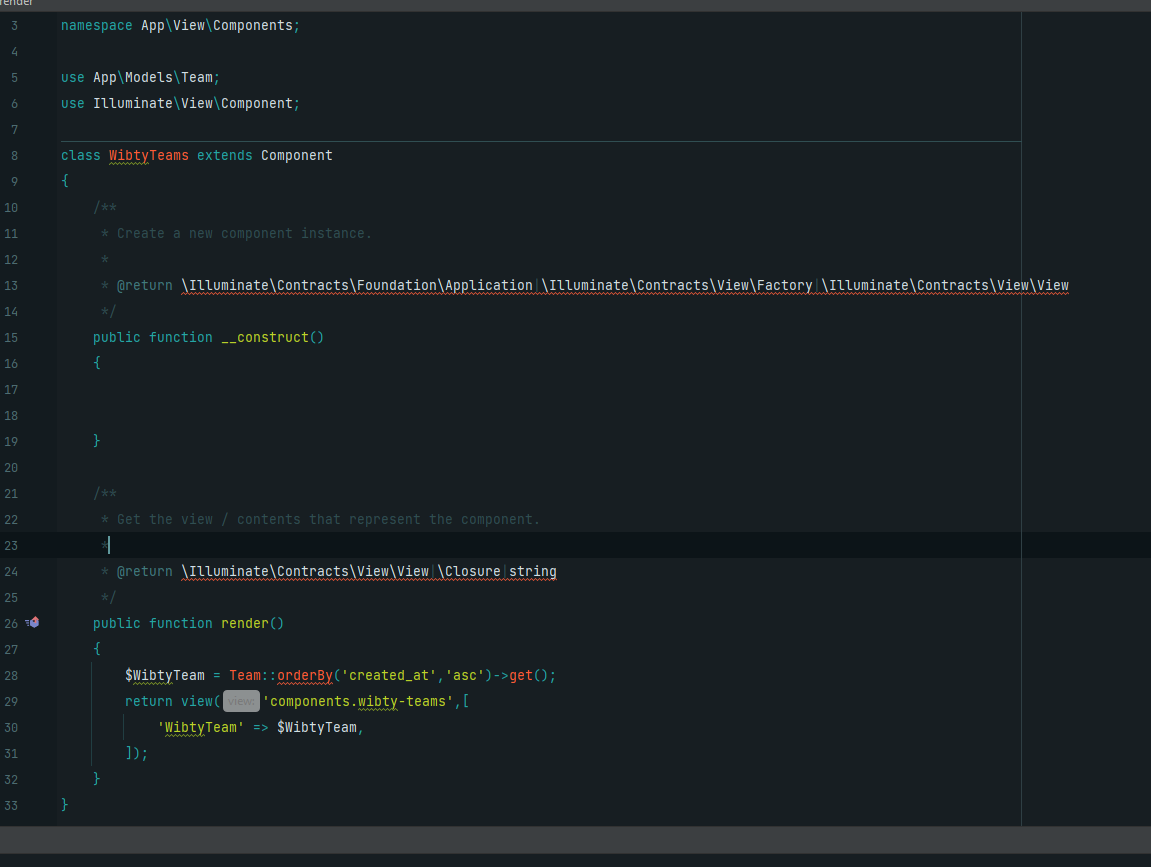Click the __construct function name

coord(264,337)
